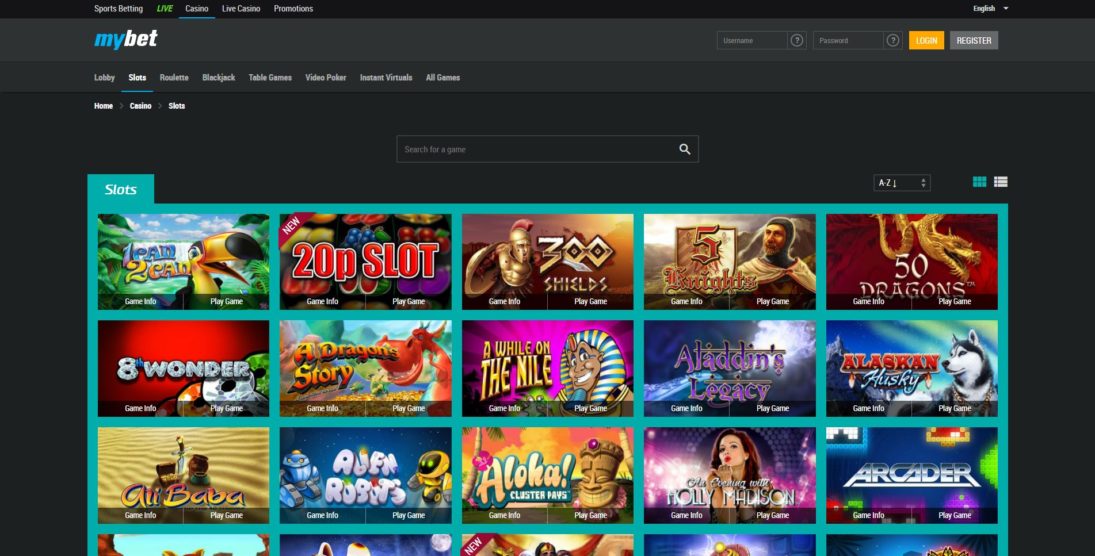Click the REGISTER button
1095x556 pixels.
pyautogui.click(x=974, y=41)
